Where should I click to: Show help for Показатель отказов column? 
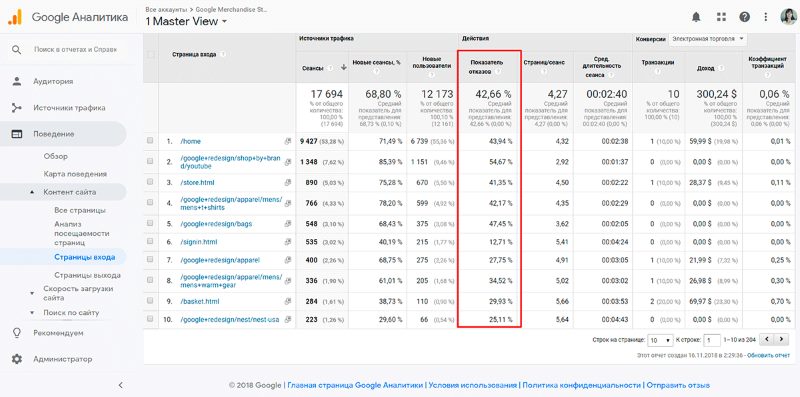(x=498, y=72)
